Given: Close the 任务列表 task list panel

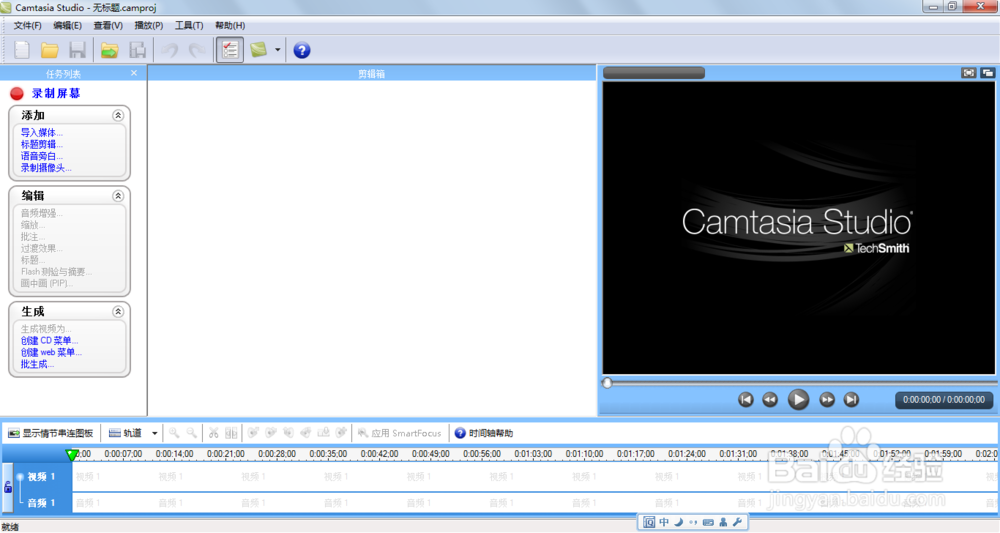Looking at the screenshot, I should point(134,73).
